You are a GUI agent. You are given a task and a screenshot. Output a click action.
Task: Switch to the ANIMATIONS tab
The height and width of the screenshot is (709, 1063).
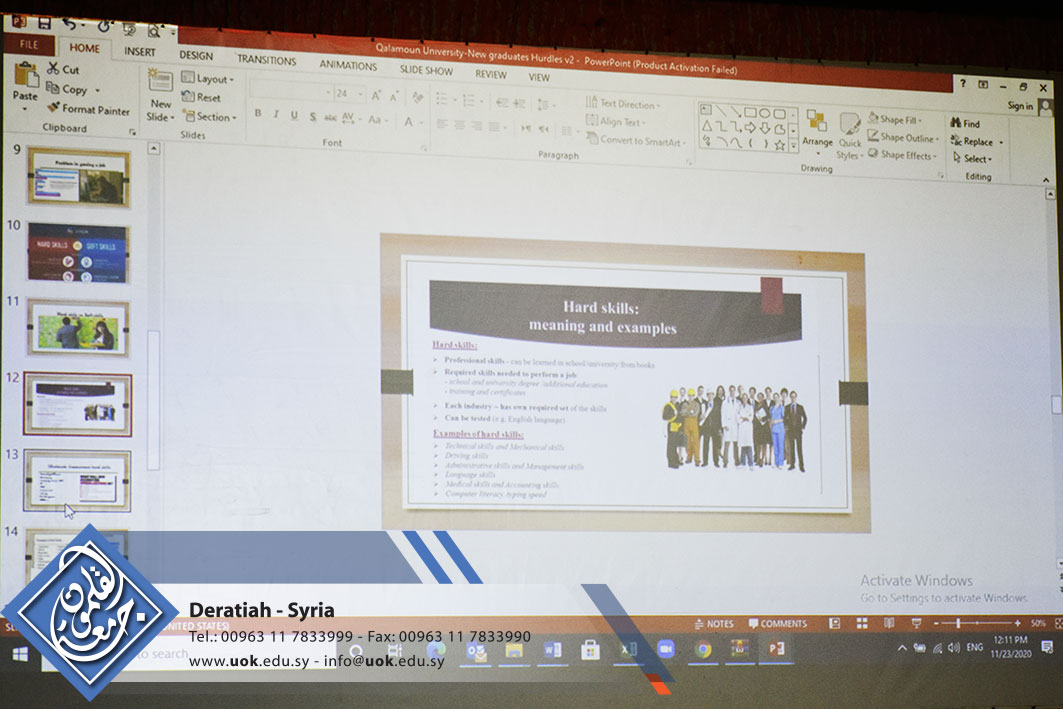348,65
